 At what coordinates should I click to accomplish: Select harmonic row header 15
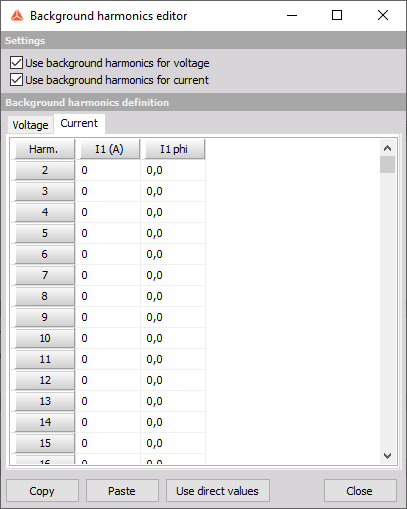coord(45,443)
